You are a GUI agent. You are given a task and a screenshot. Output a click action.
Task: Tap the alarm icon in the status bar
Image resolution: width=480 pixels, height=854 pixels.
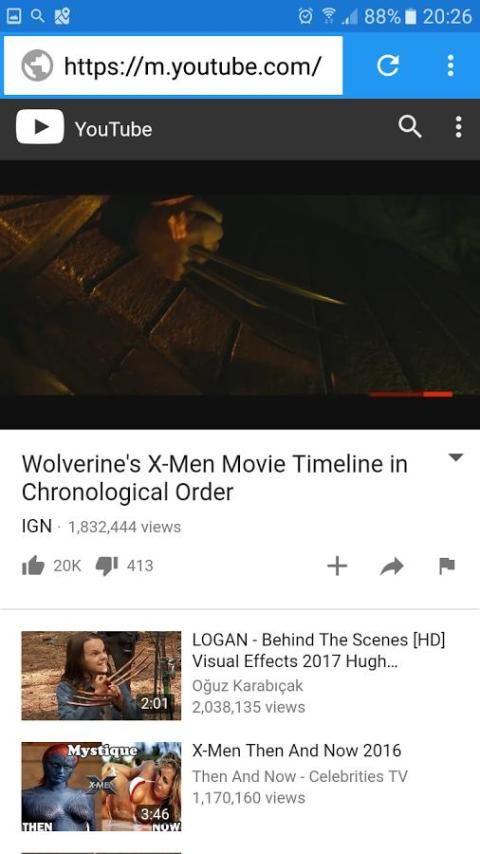point(306,17)
